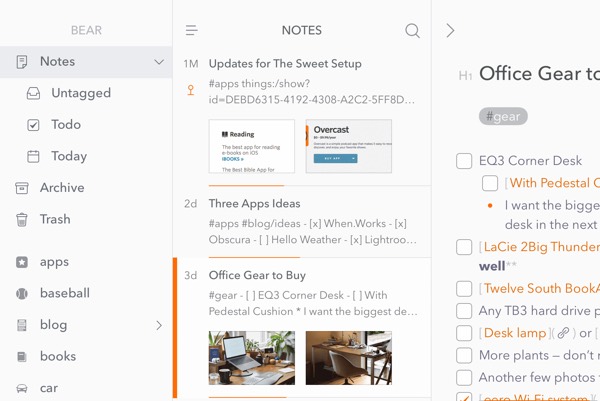Viewport: 600px width, 401px height.
Task: Select Untagged in the sidebar
Action: (x=81, y=93)
